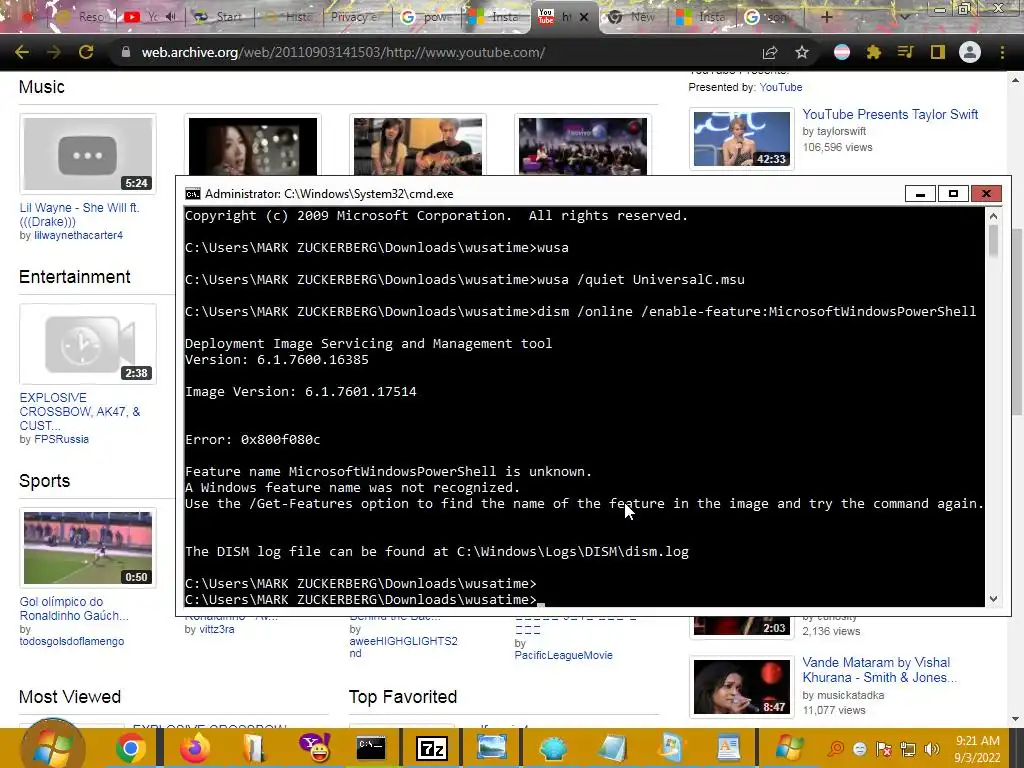Switch to the 'New' Chrome tab

click(x=632, y=16)
